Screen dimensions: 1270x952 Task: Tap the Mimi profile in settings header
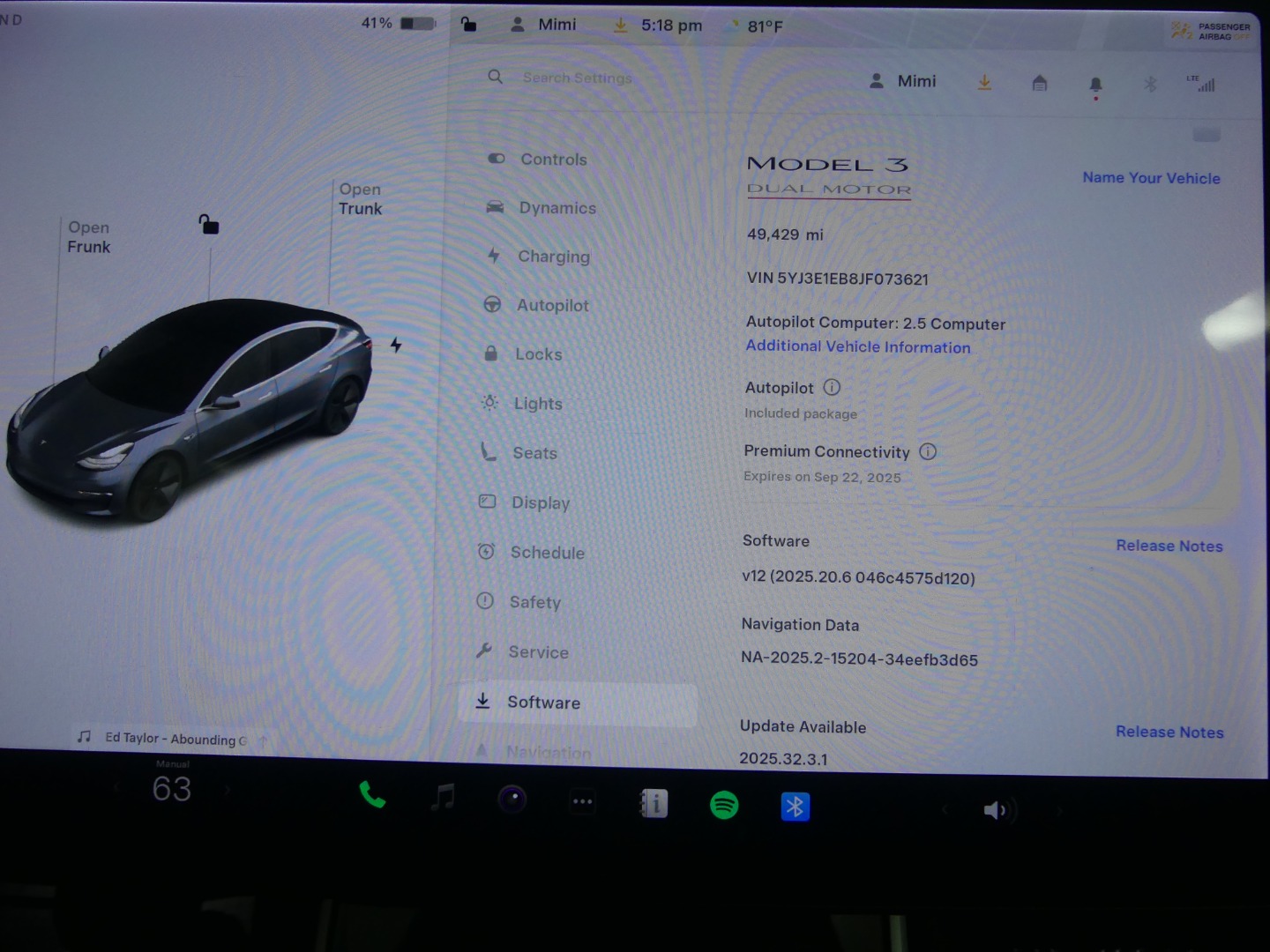903,81
